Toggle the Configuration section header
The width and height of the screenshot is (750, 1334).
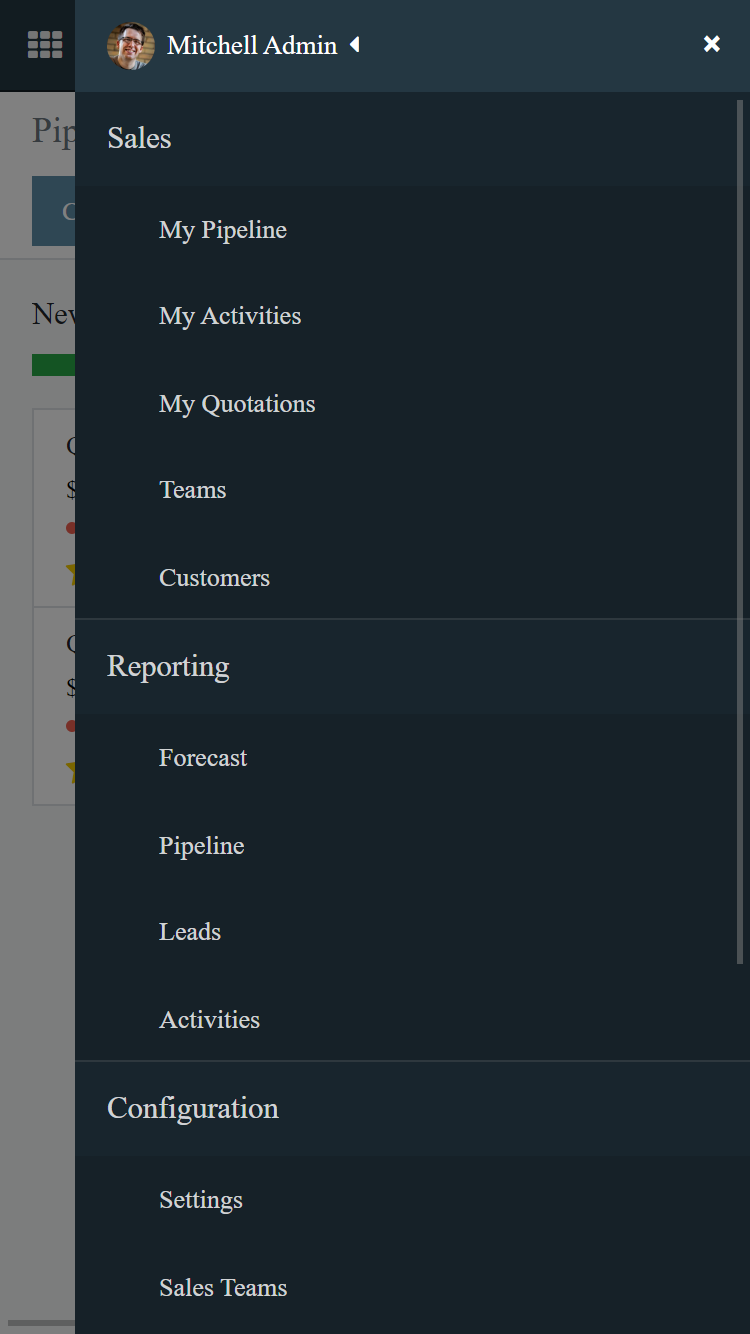(192, 1108)
